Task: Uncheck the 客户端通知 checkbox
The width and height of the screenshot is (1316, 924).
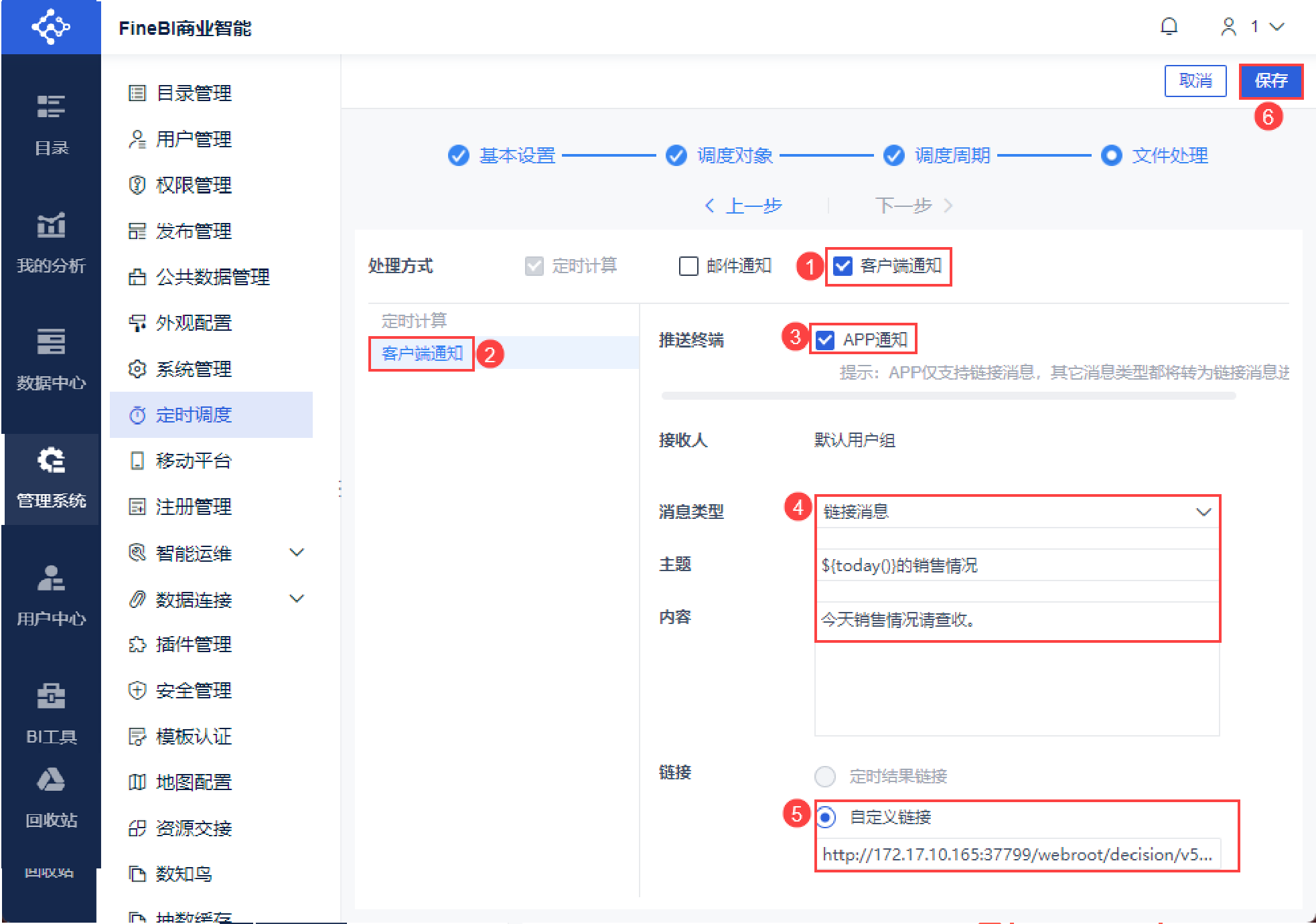Action: (843, 266)
